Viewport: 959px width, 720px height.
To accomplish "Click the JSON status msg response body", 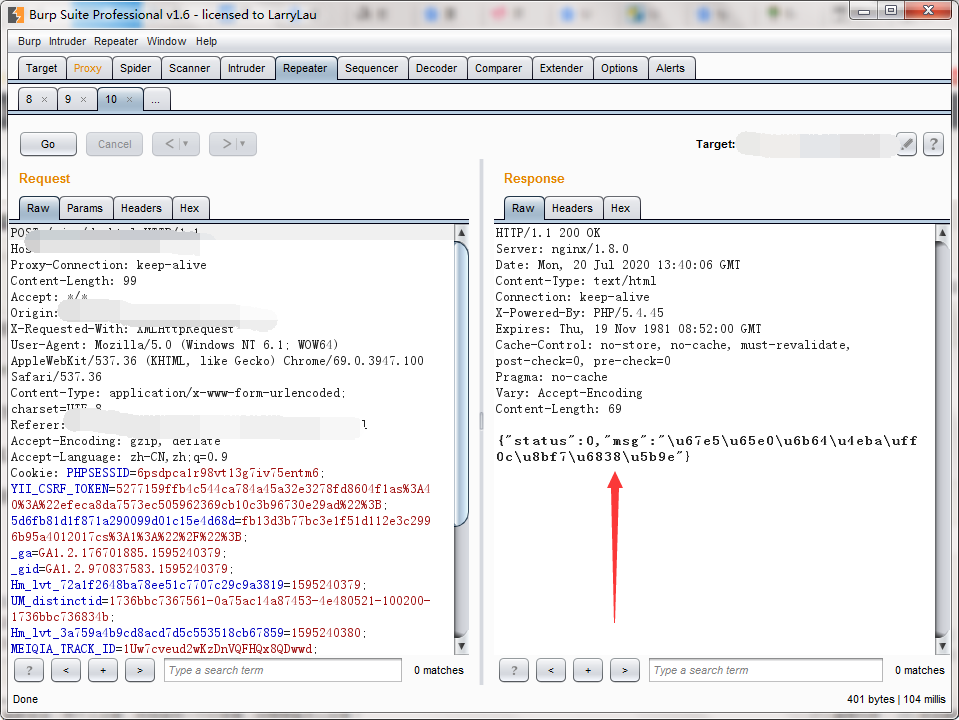I will tap(707, 448).
